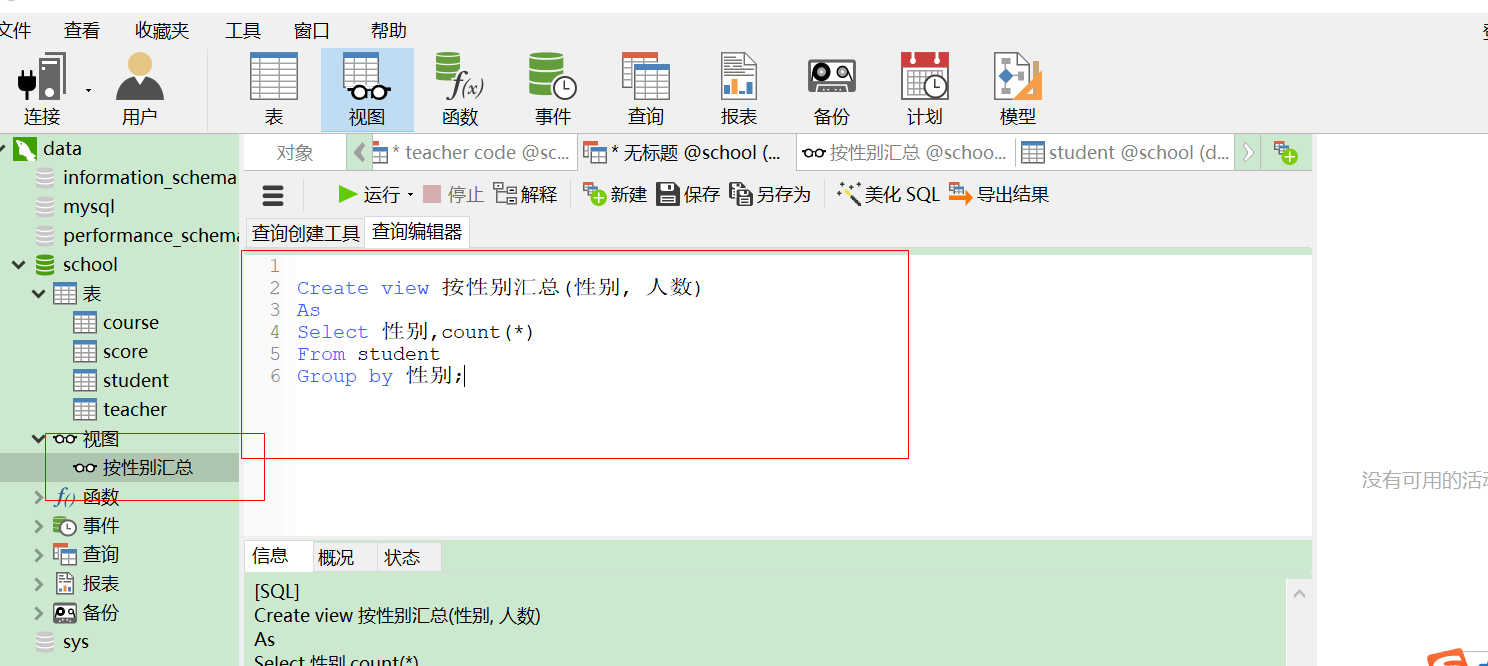The height and width of the screenshot is (666, 1488).
Task: Create a new query with 新建 icon
Action: [614, 194]
